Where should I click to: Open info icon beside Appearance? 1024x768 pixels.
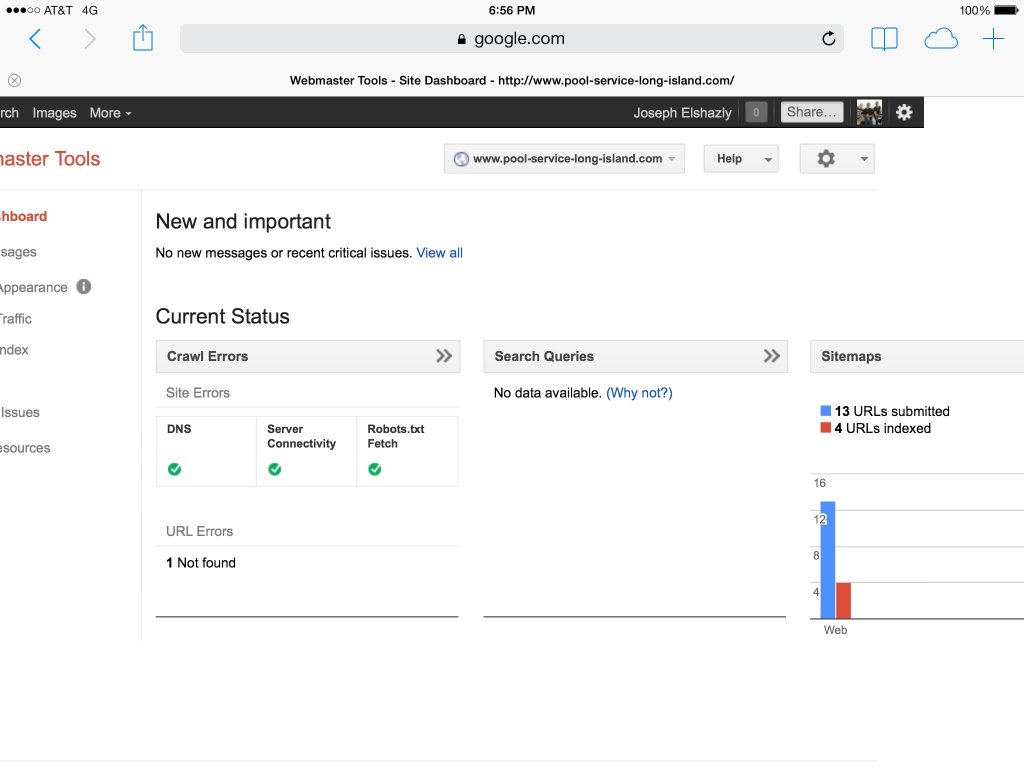[x=84, y=287]
